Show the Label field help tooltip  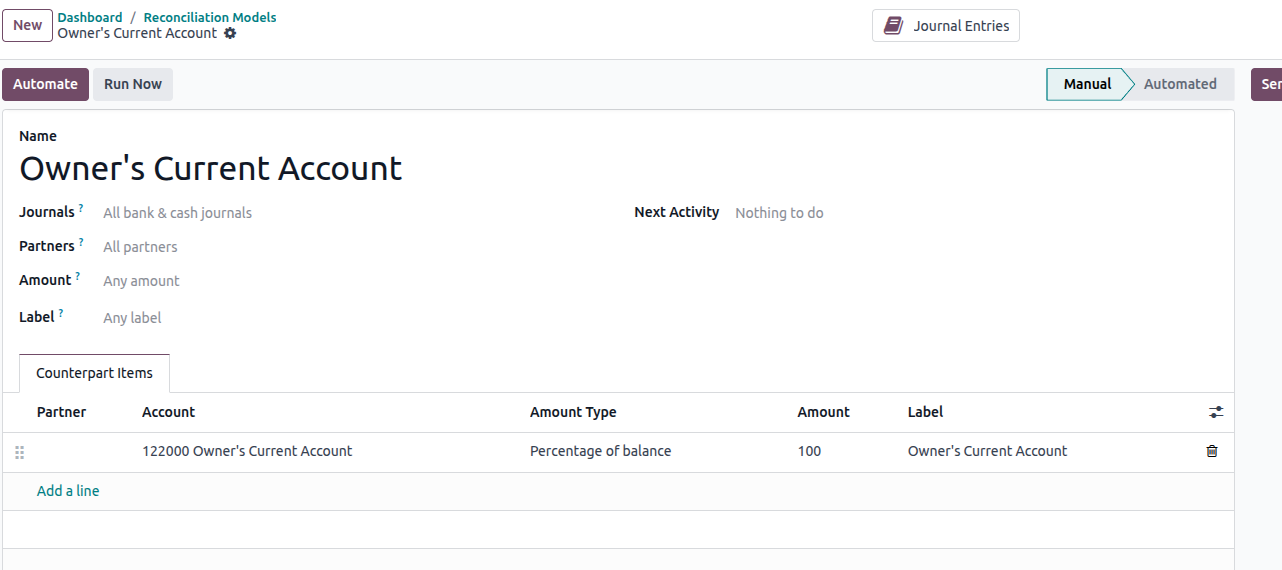(x=61, y=313)
